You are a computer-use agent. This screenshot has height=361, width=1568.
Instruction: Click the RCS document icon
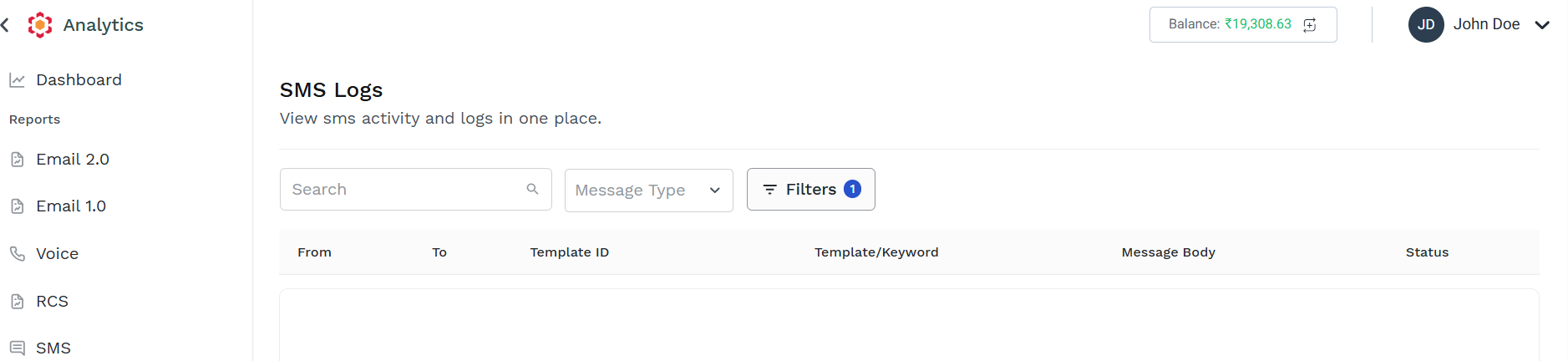coord(17,301)
